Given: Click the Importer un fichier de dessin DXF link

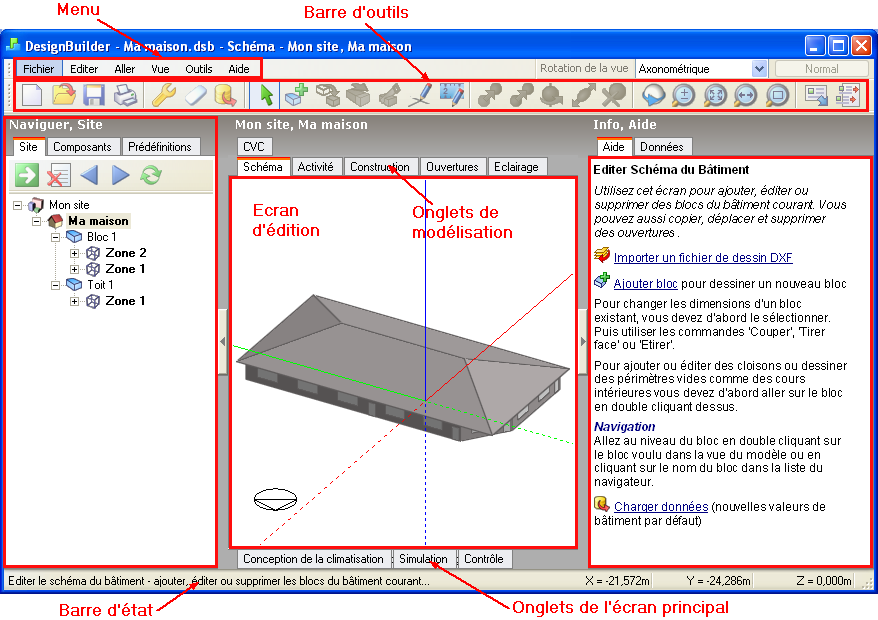Looking at the screenshot, I should (702, 257).
